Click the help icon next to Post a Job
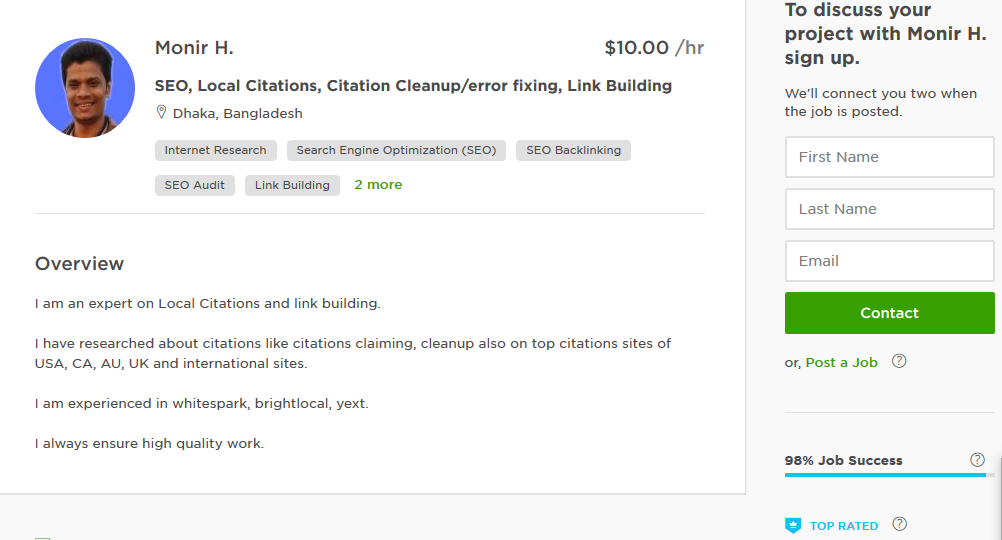 click(x=899, y=361)
